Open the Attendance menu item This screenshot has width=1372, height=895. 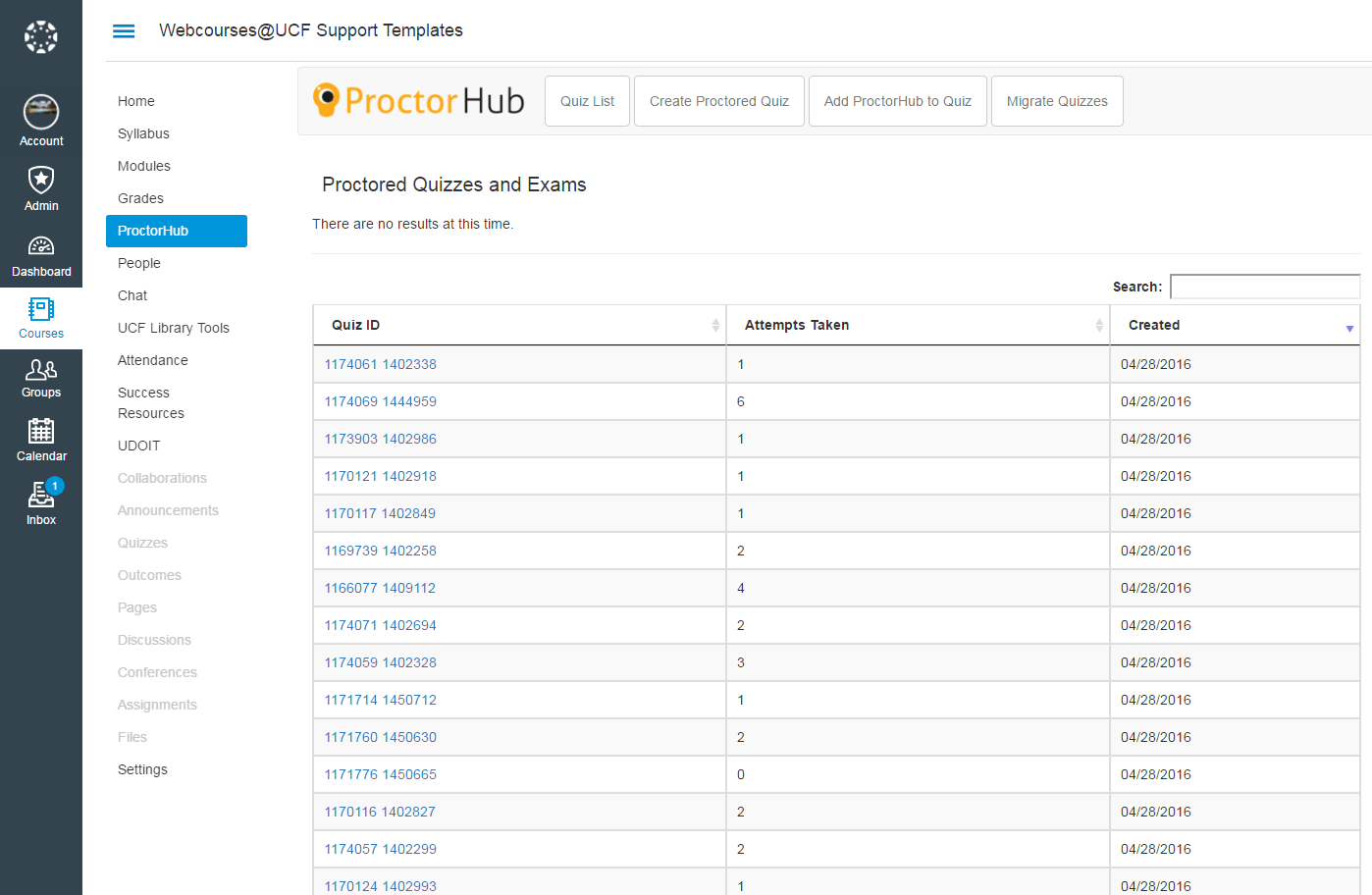pyautogui.click(x=153, y=360)
